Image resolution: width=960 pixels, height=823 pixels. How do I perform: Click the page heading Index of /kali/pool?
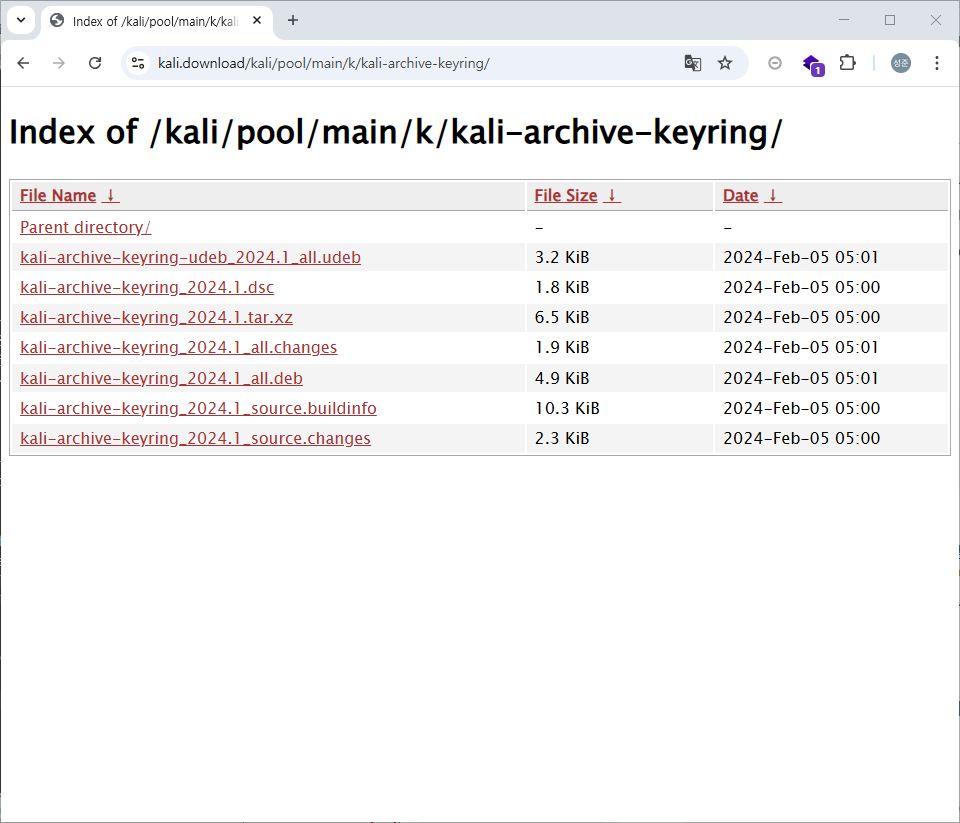396,132
